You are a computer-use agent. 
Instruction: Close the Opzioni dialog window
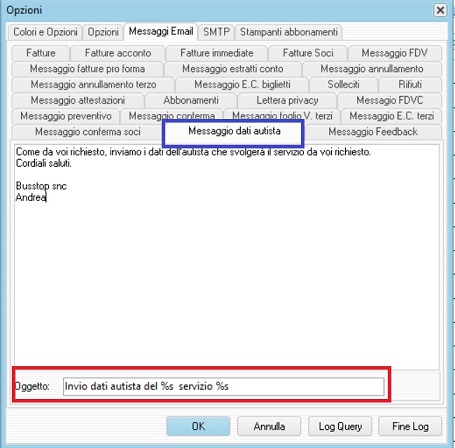[x=440, y=10]
